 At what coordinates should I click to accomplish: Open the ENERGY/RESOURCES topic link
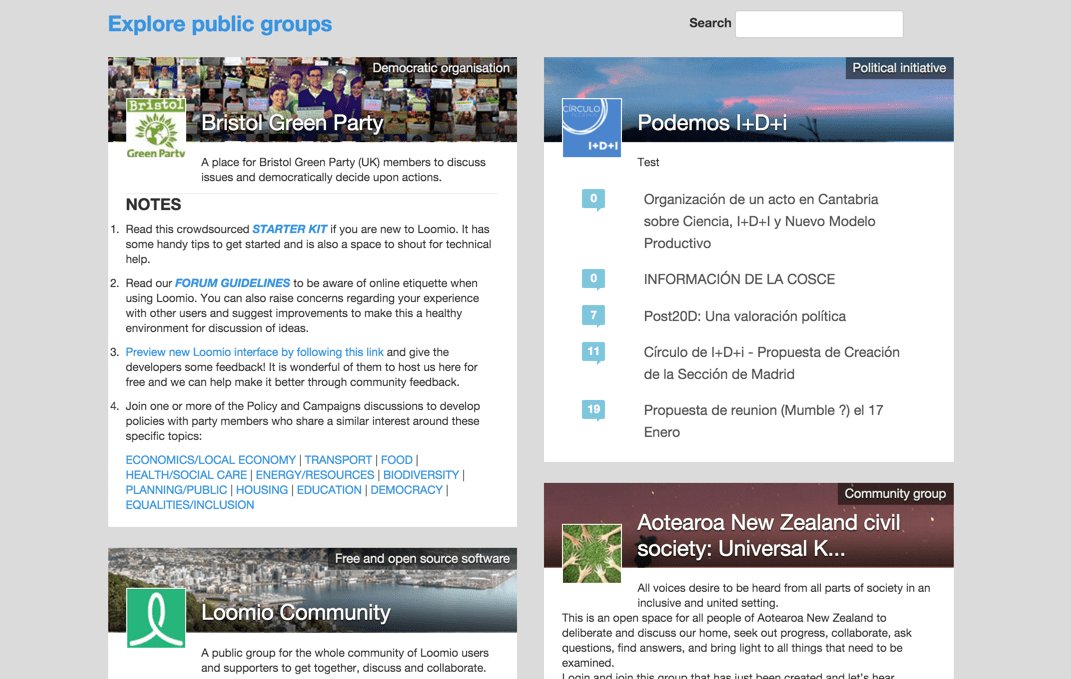point(315,475)
